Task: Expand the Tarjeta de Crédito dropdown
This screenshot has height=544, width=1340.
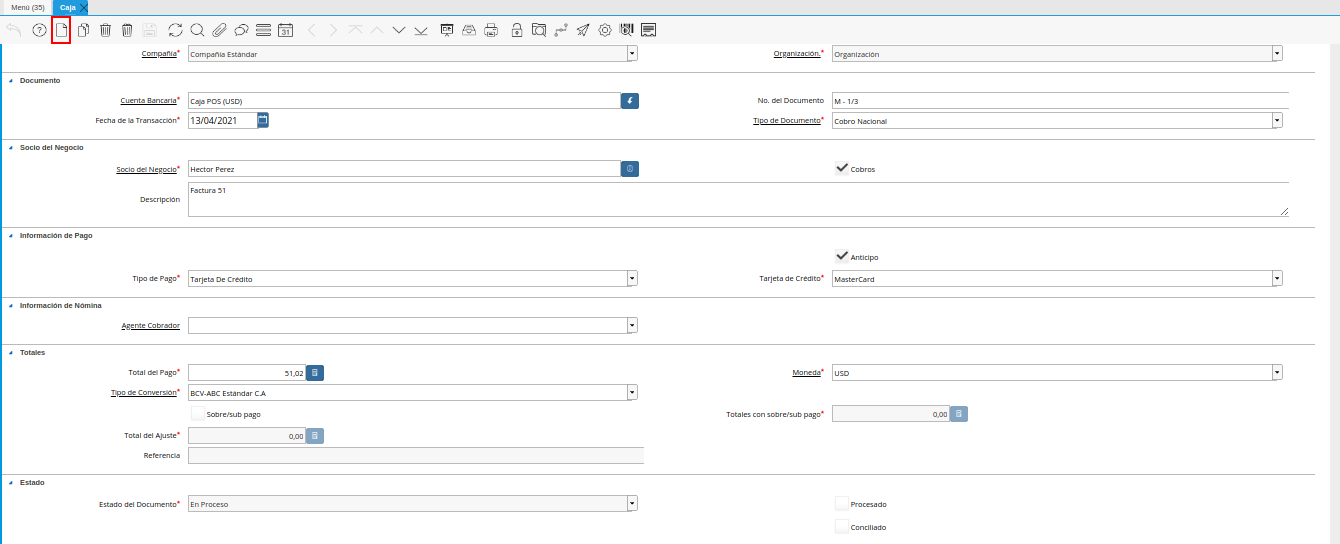Action: pos(1277,279)
